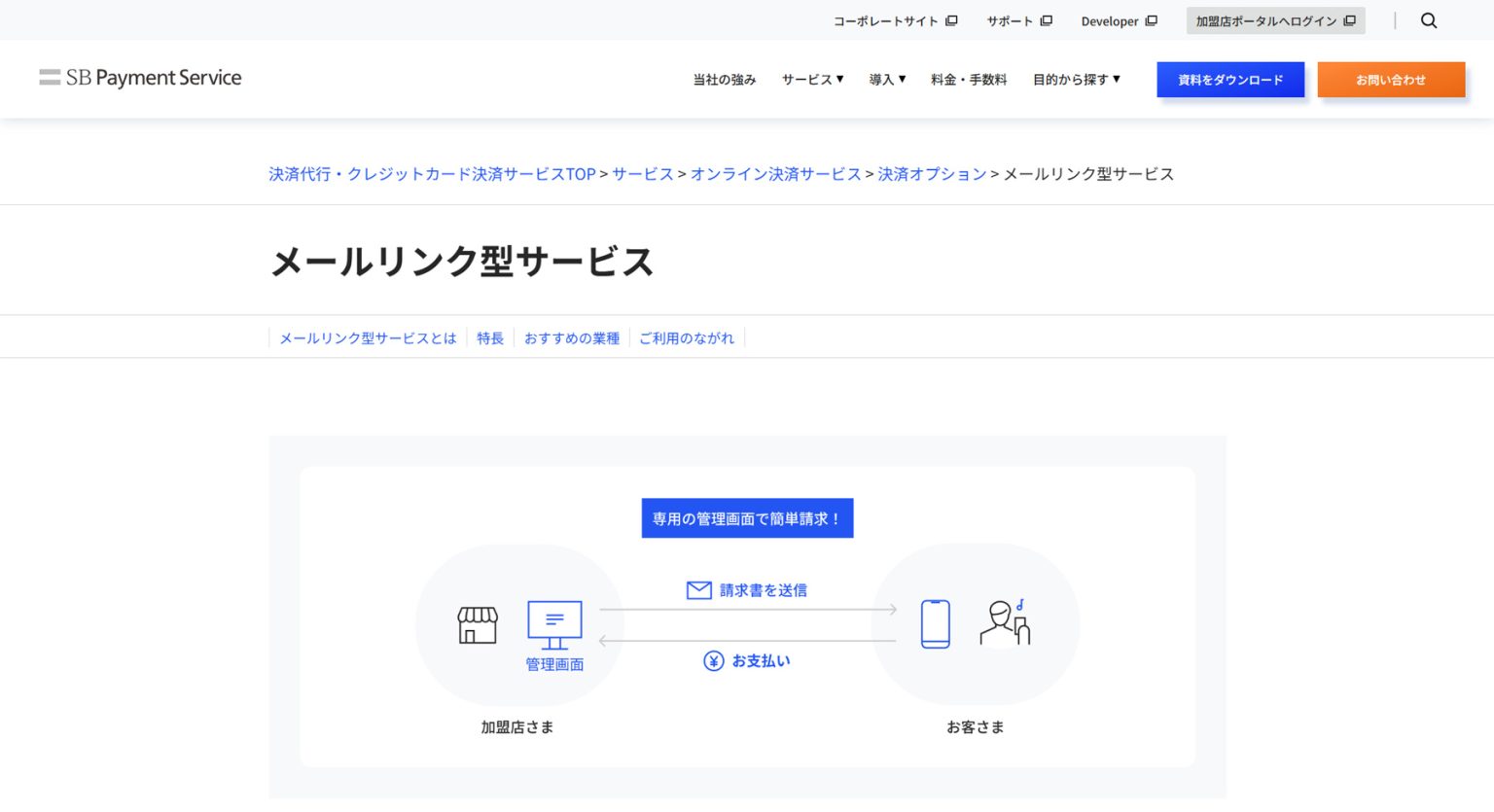Click the envelope icon beside 請求書を送信
Viewport: 1494px width, 812px height.
tap(698, 590)
